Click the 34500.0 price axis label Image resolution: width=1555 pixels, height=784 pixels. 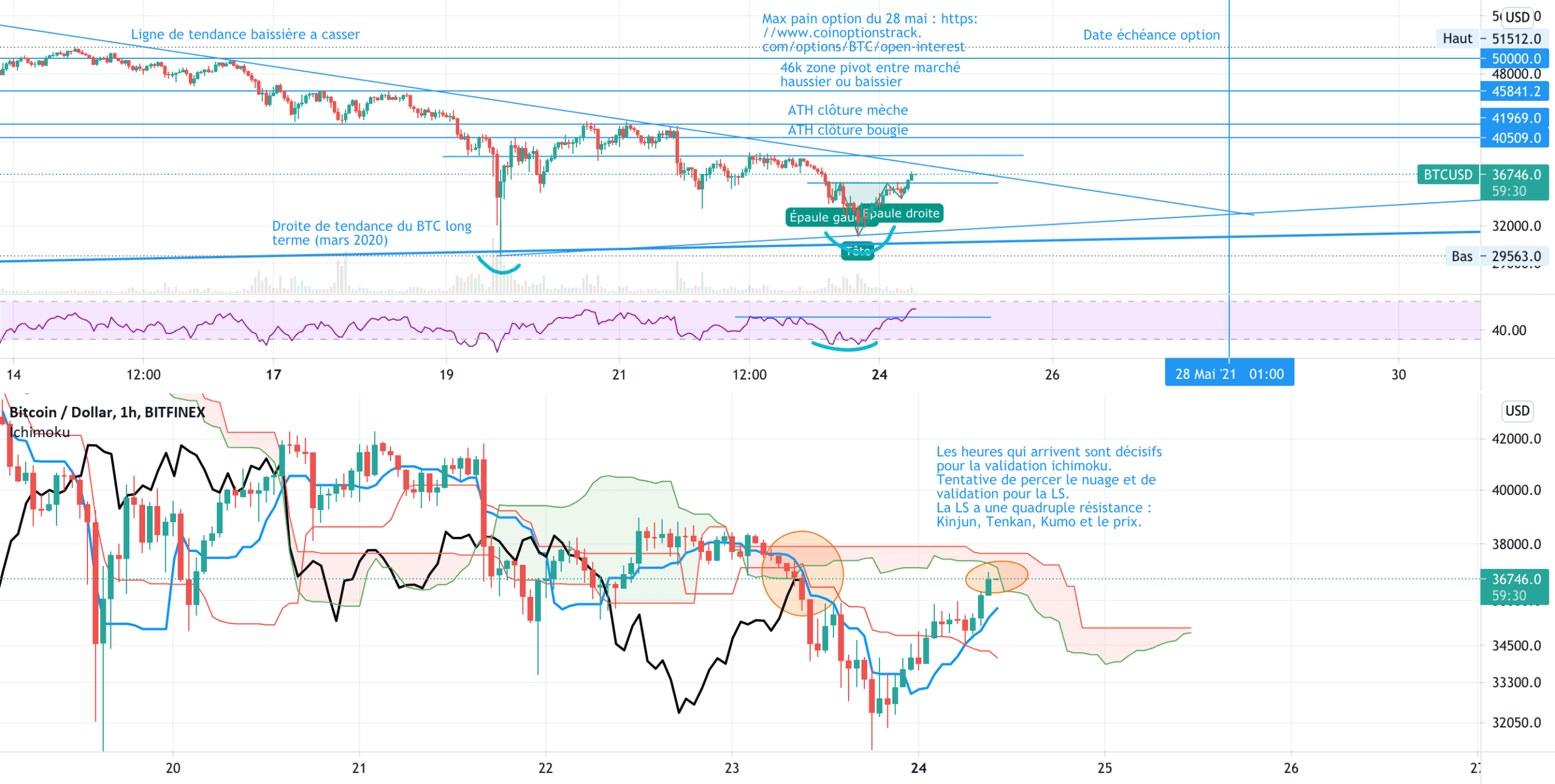pos(1516,646)
